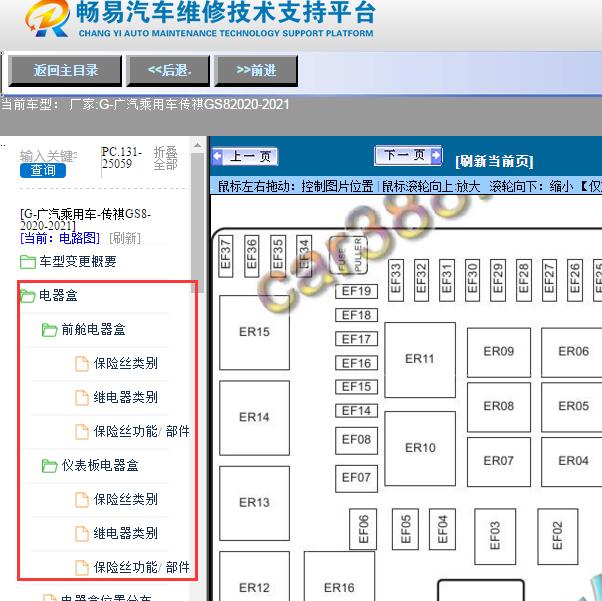Open 保险丝类别 under 前舱电器盒
Image resolution: width=602 pixels, height=601 pixels.
click(x=126, y=363)
